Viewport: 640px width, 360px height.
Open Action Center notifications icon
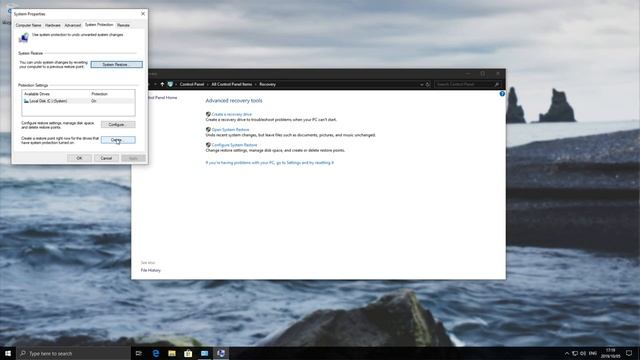tap(629, 353)
